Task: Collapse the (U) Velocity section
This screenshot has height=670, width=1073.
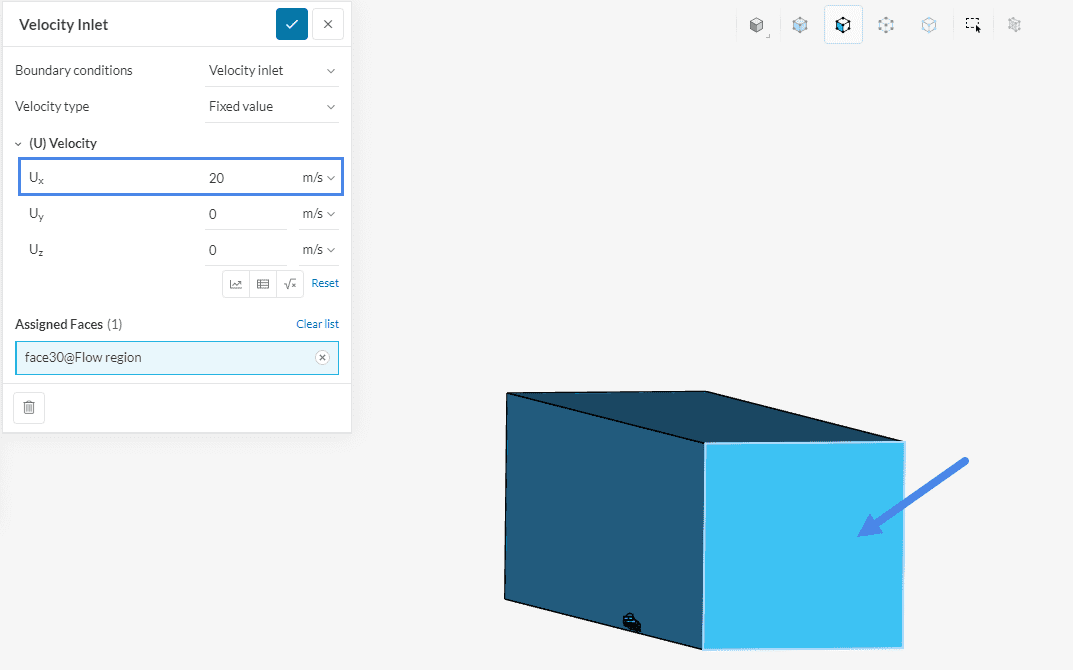Action: 19,144
